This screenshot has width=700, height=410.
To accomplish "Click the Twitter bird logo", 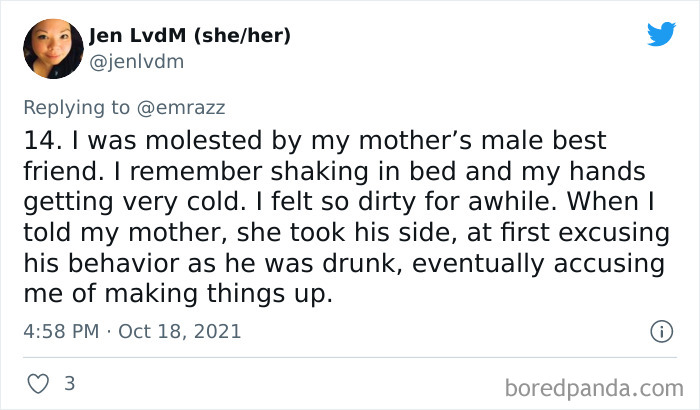I will (661, 34).
